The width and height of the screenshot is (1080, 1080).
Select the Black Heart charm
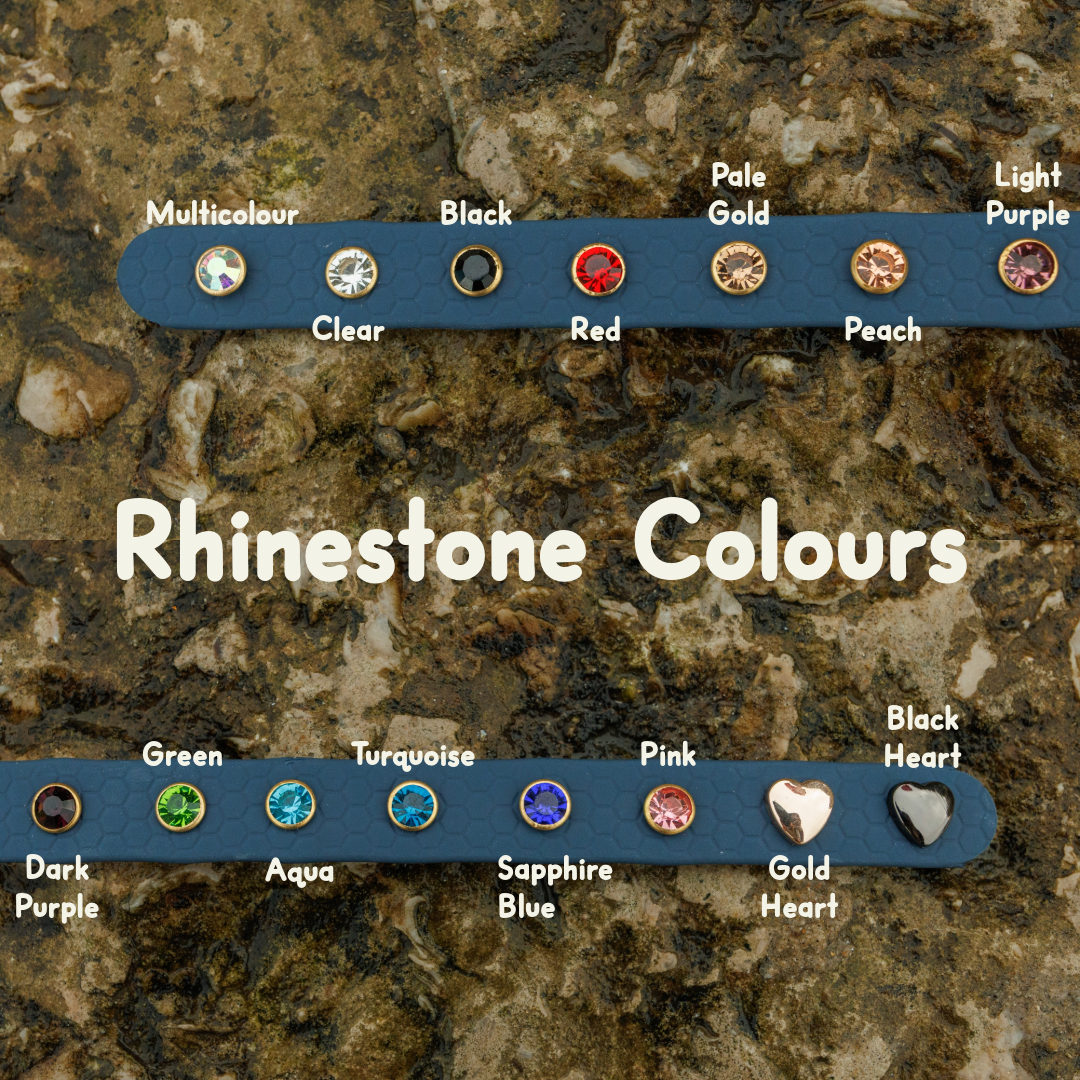(x=921, y=811)
